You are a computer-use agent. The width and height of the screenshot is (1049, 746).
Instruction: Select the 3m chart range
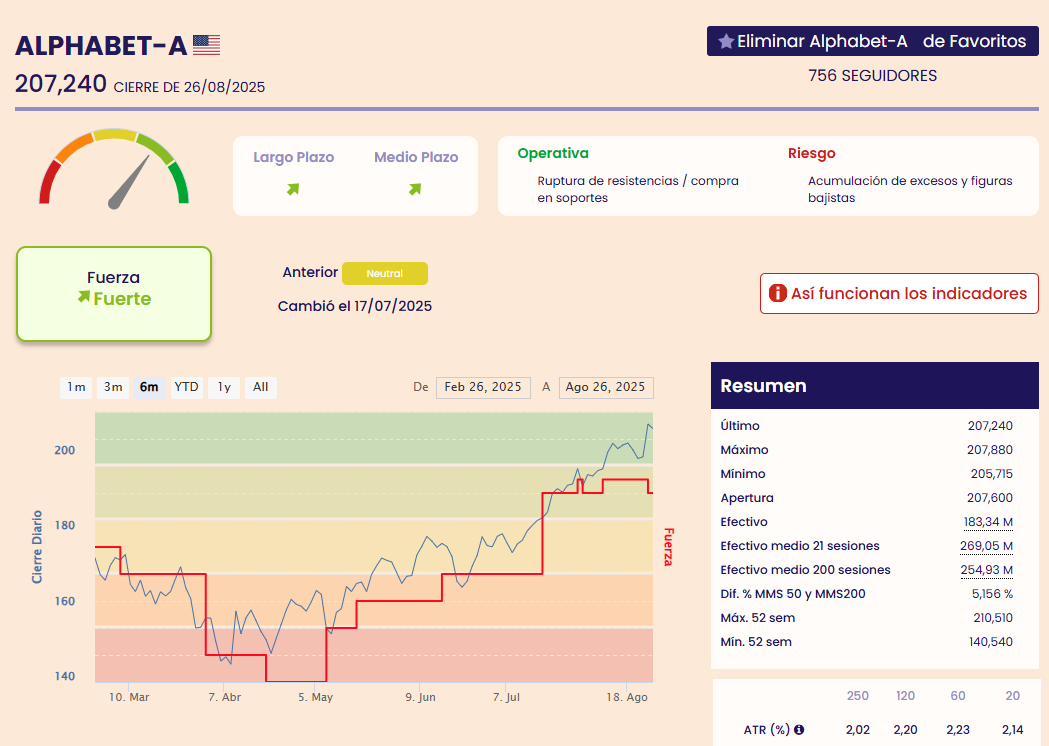113,387
